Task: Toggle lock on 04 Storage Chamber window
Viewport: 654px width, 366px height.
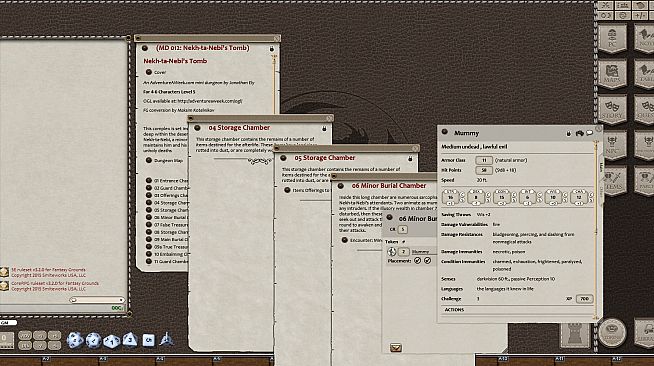Action: coord(324,128)
